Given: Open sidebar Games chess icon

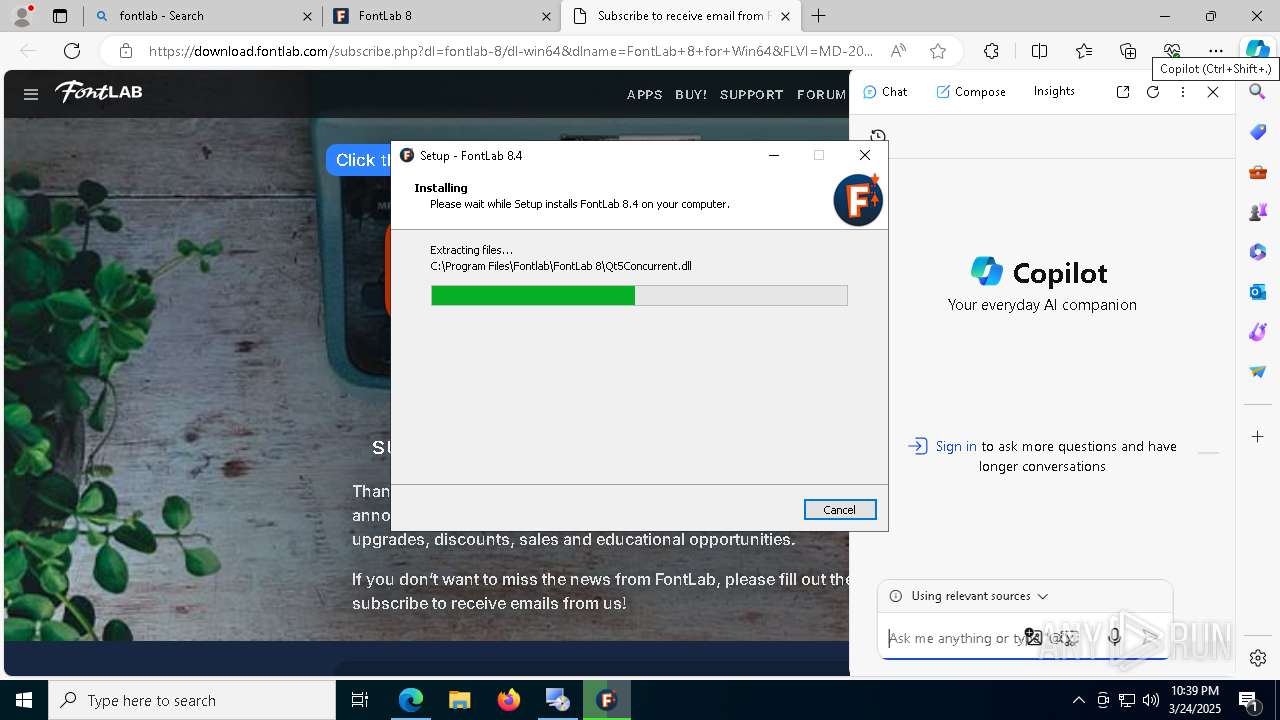Looking at the screenshot, I should click(1258, 212).
